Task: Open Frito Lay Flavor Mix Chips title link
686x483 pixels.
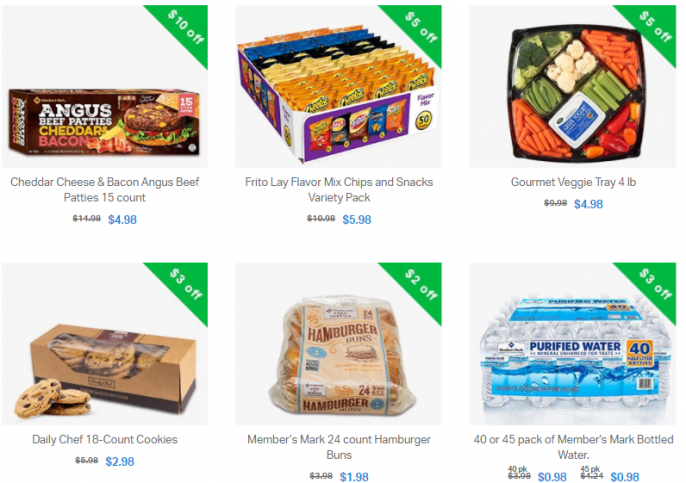Action: (339, 190)
